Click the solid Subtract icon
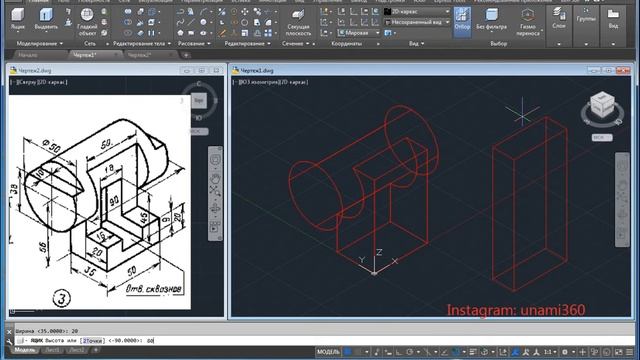Screen dimensions: 640x360 (128, 22)
